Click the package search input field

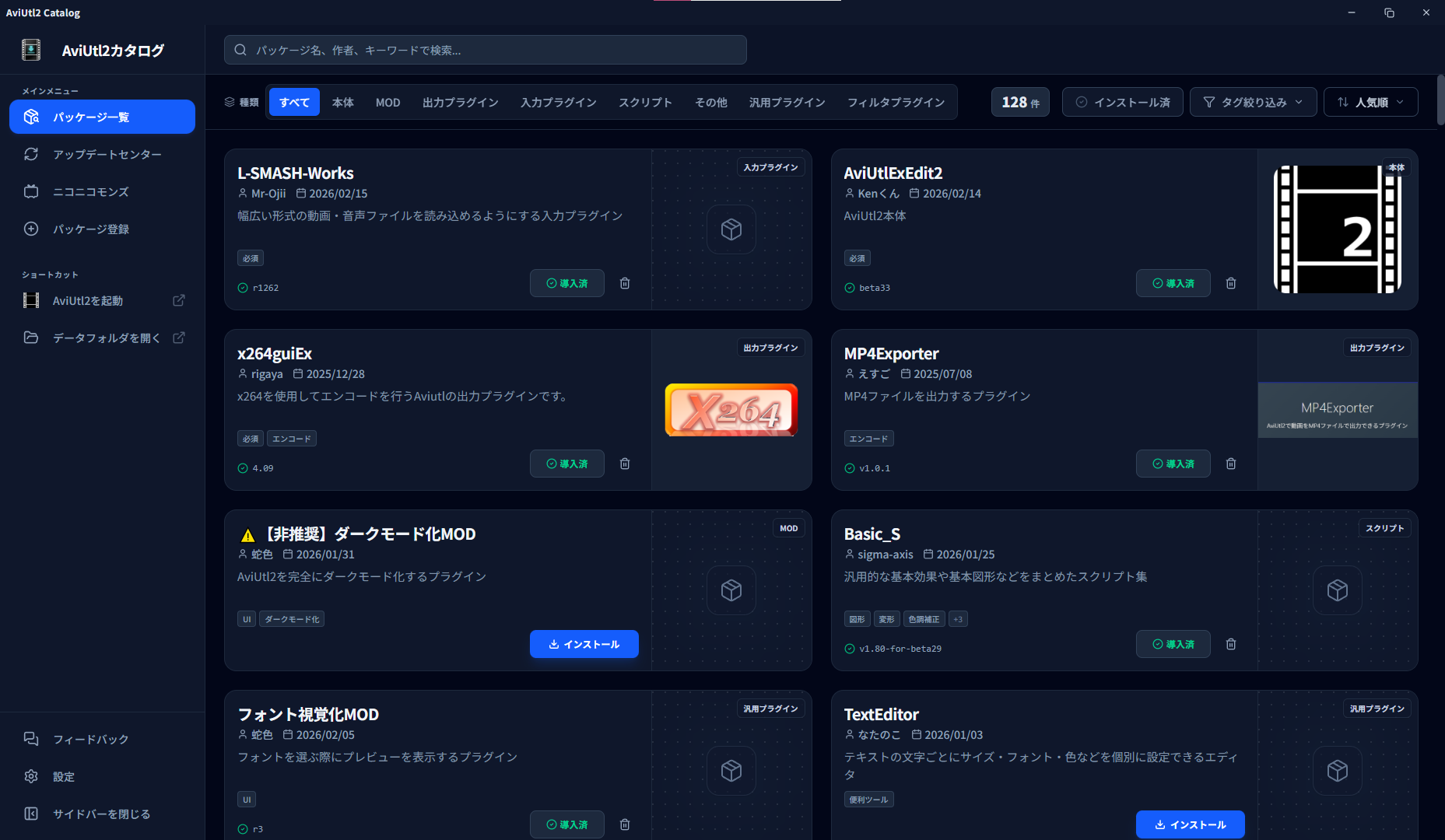point(485,51)
